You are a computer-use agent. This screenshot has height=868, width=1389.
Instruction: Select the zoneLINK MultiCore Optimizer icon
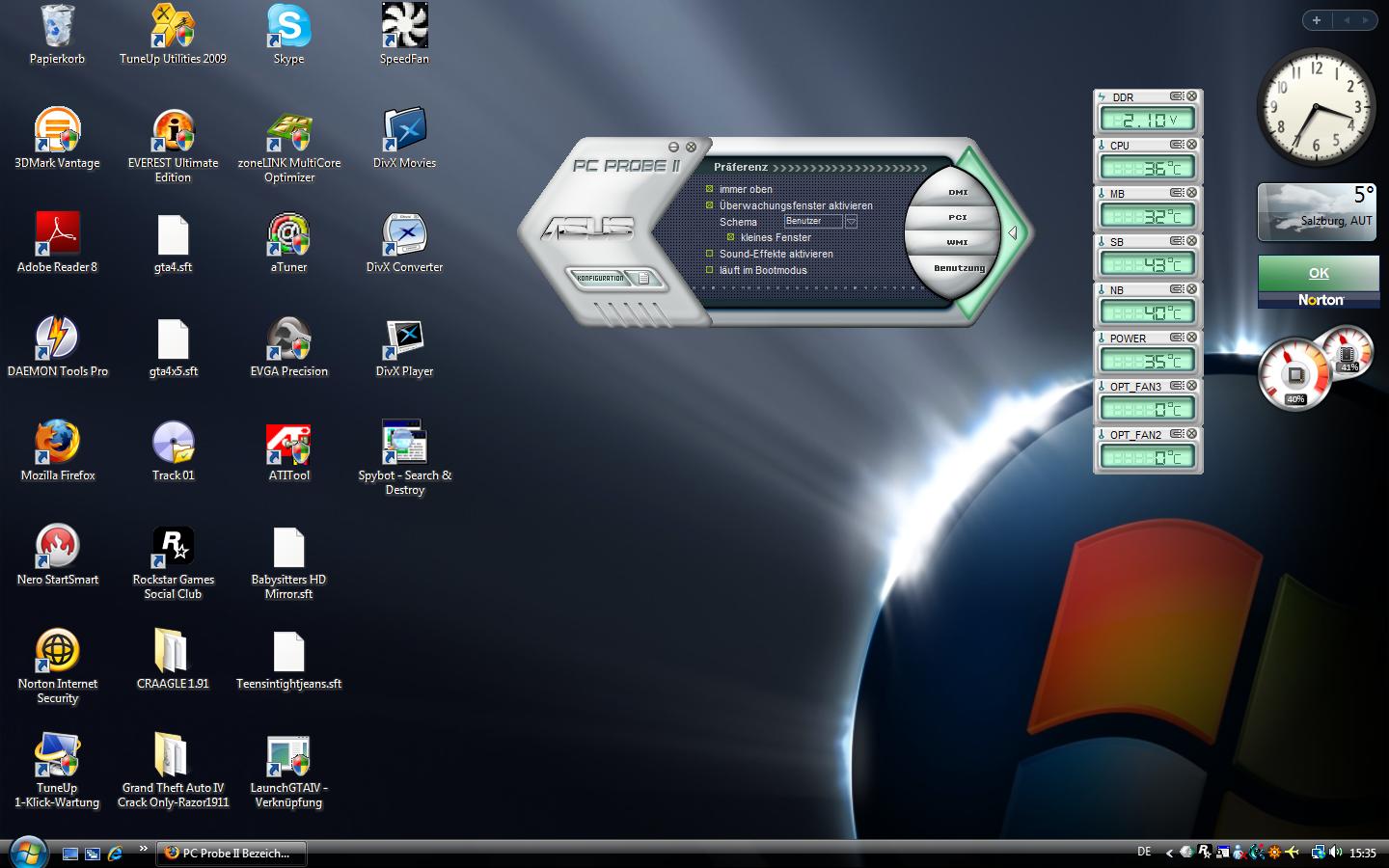288,146
